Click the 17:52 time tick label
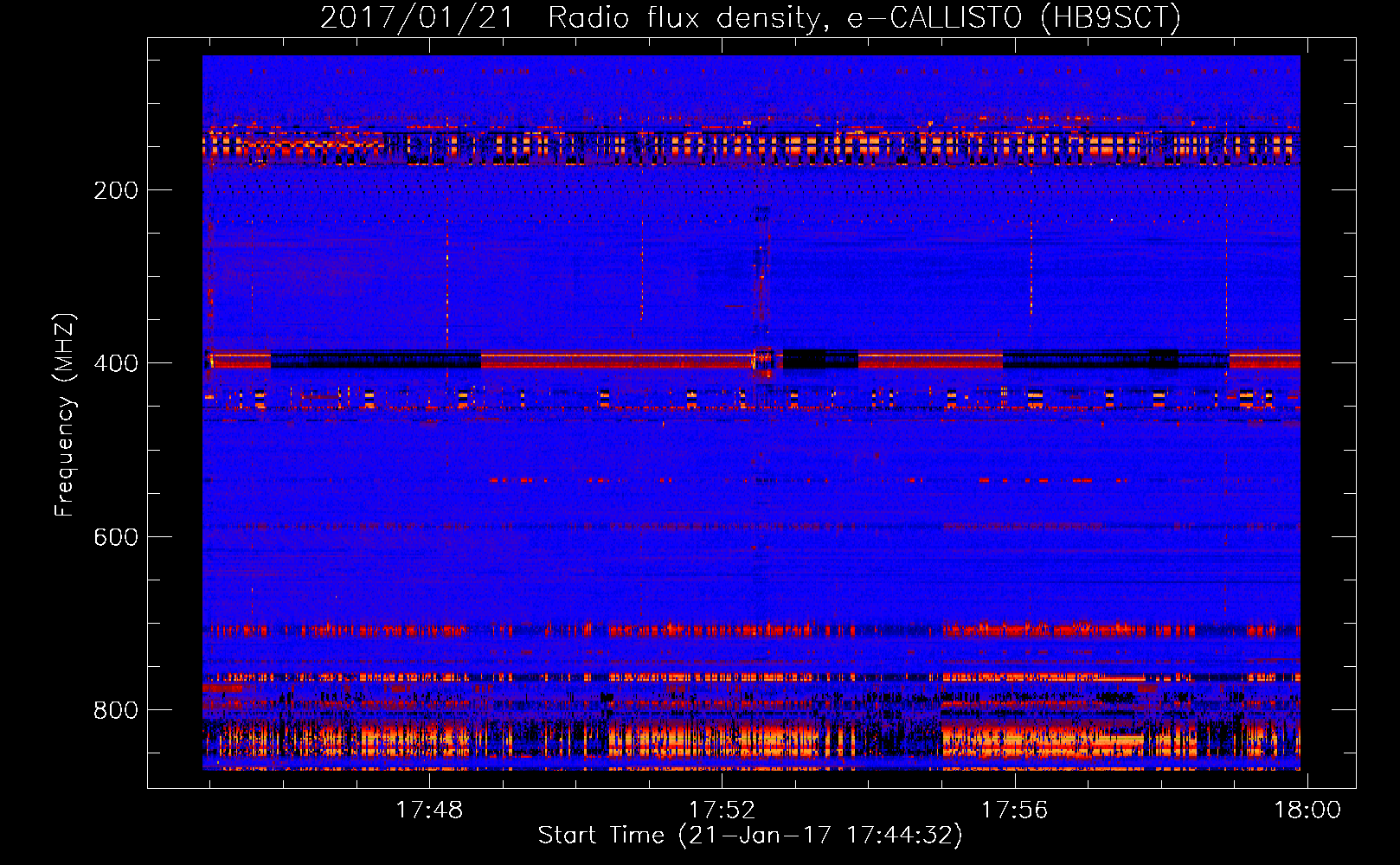 pyautogui.click(x=722, y=810)
